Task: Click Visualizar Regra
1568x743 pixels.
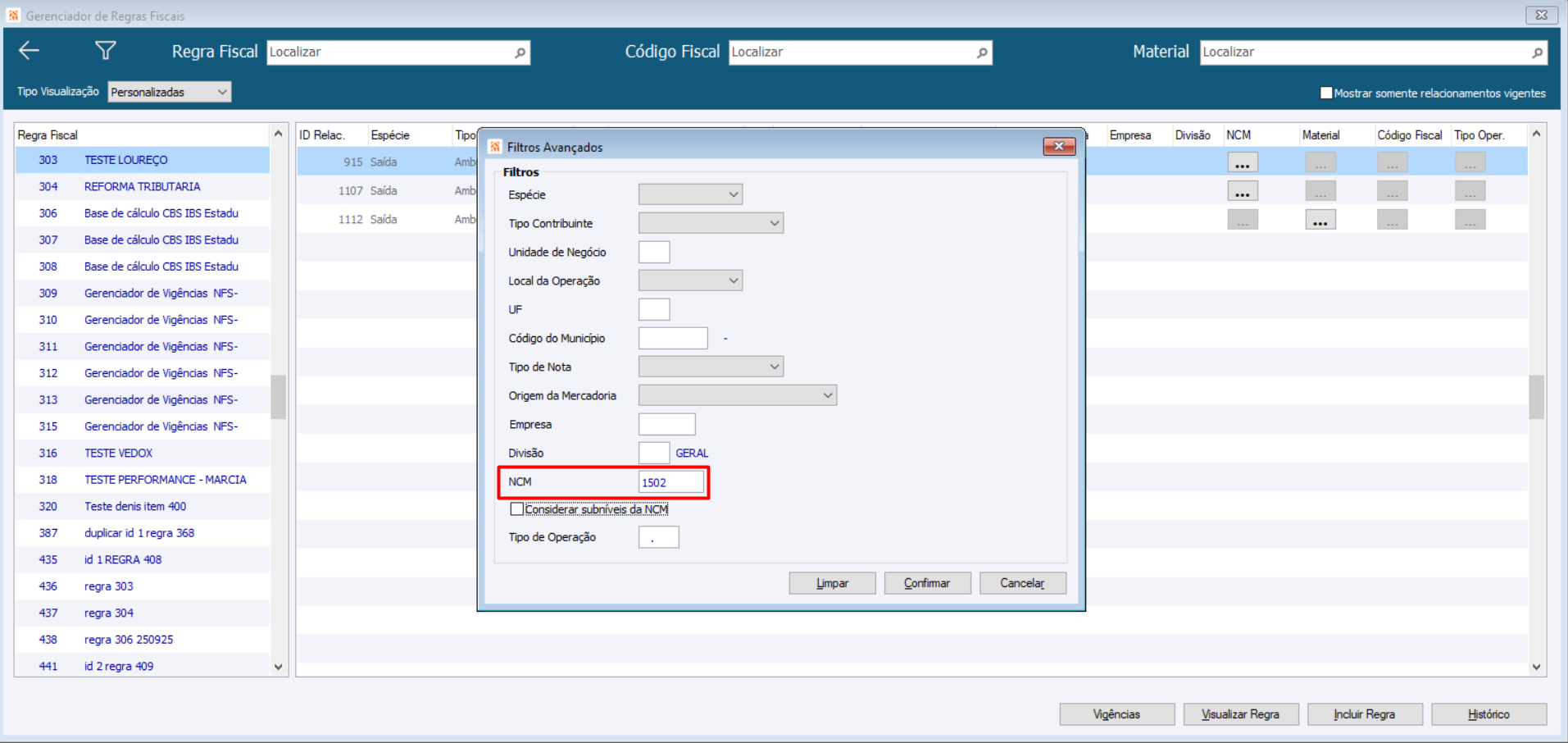Action: [x=1241, y=714]
